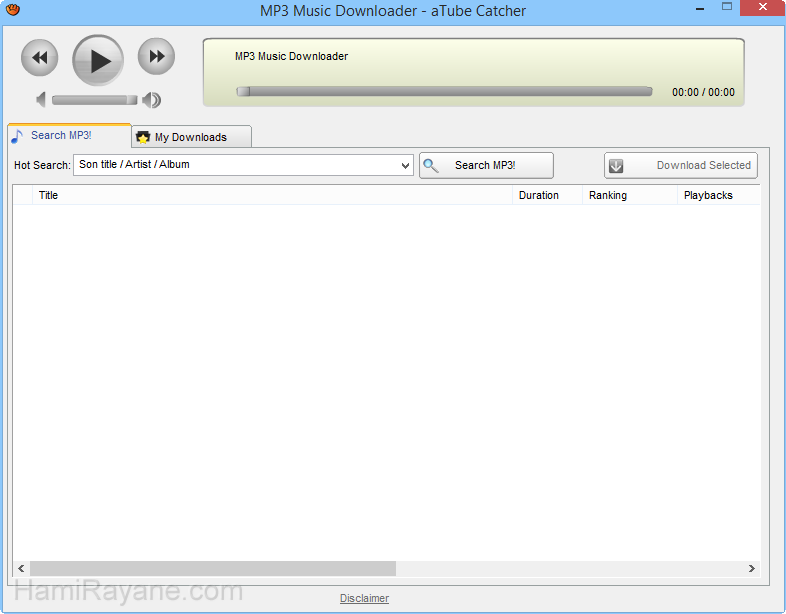786x614 pixels.
Task: Minimize the aTube Catcher window
Action: coord(700,9)
